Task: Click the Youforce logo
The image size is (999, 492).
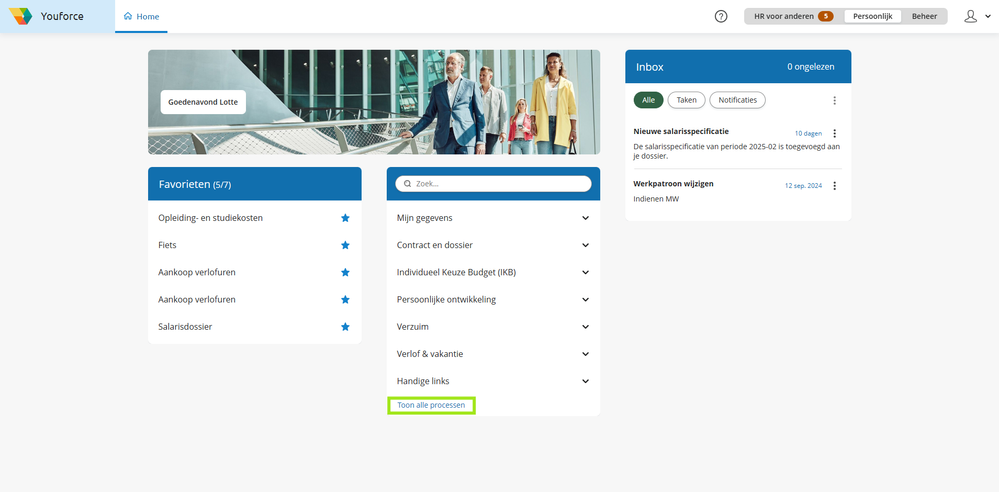Action: 20,17
